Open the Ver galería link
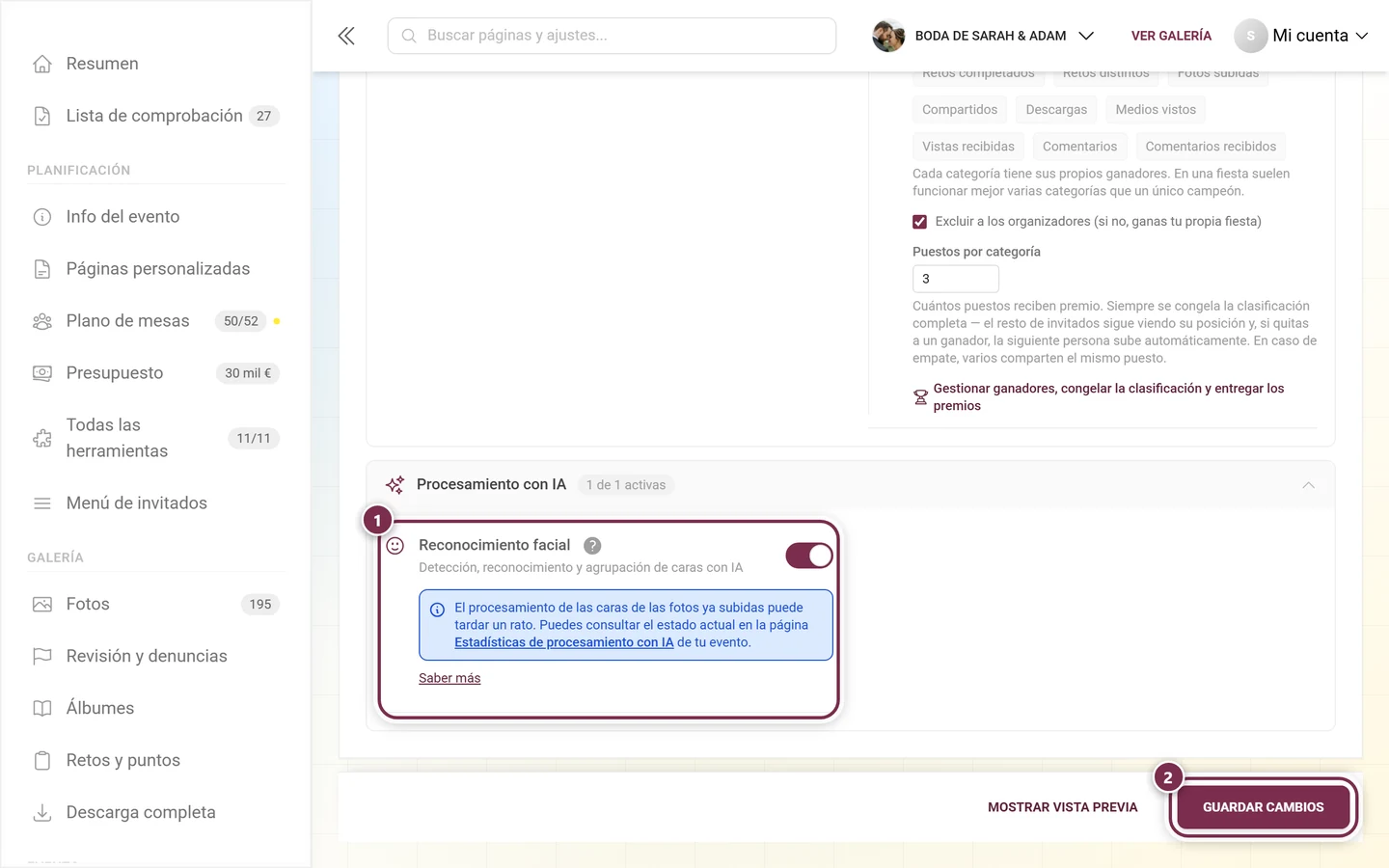The height and width of the screenshot is (868, 1389). [x=1171, y=36]
